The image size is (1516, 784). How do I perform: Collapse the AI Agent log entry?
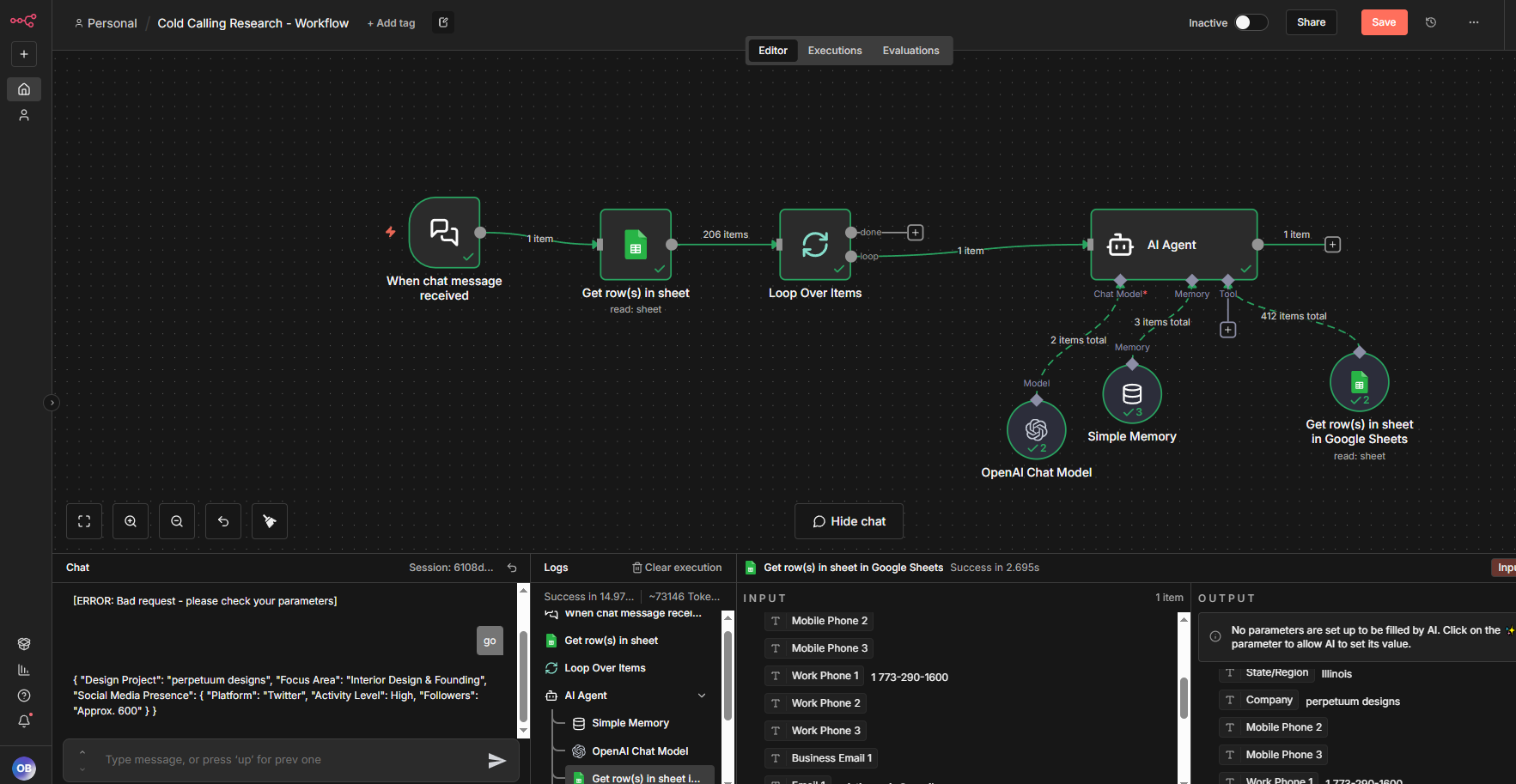[702, 696]
